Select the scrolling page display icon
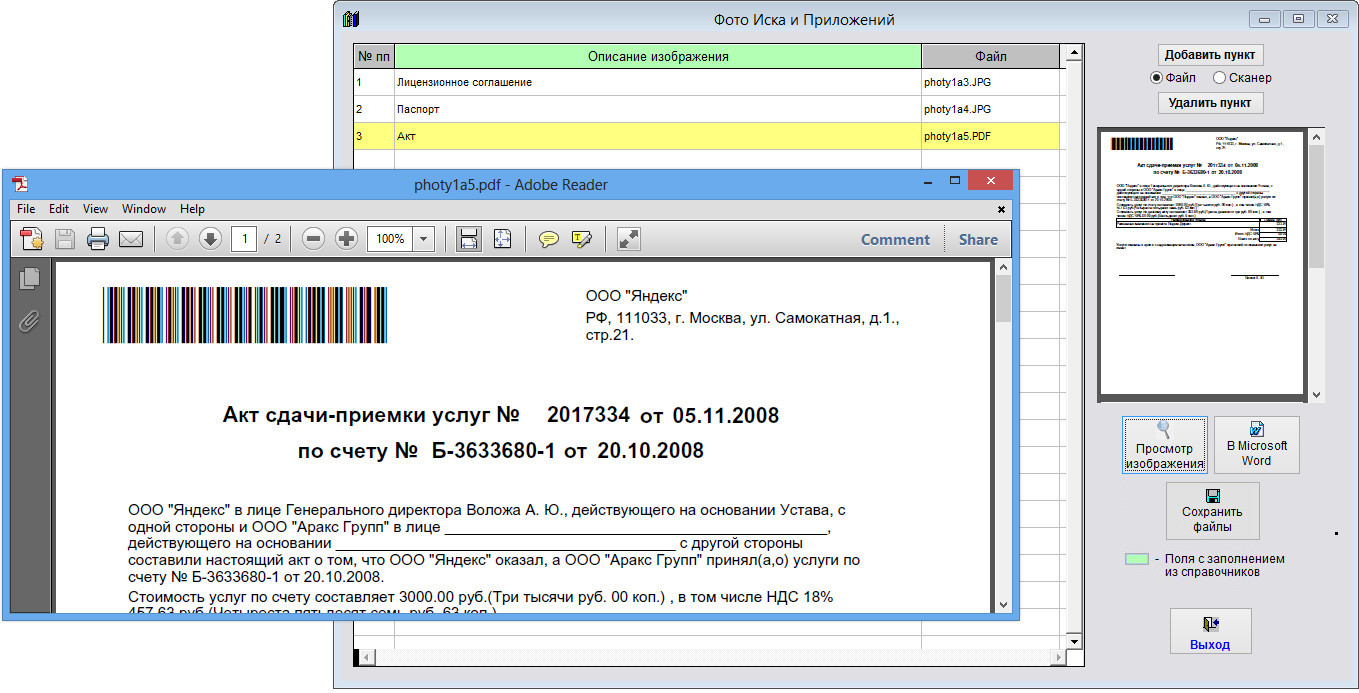The height and width of the screenshot is (693, 1359). tap(468, 239)
